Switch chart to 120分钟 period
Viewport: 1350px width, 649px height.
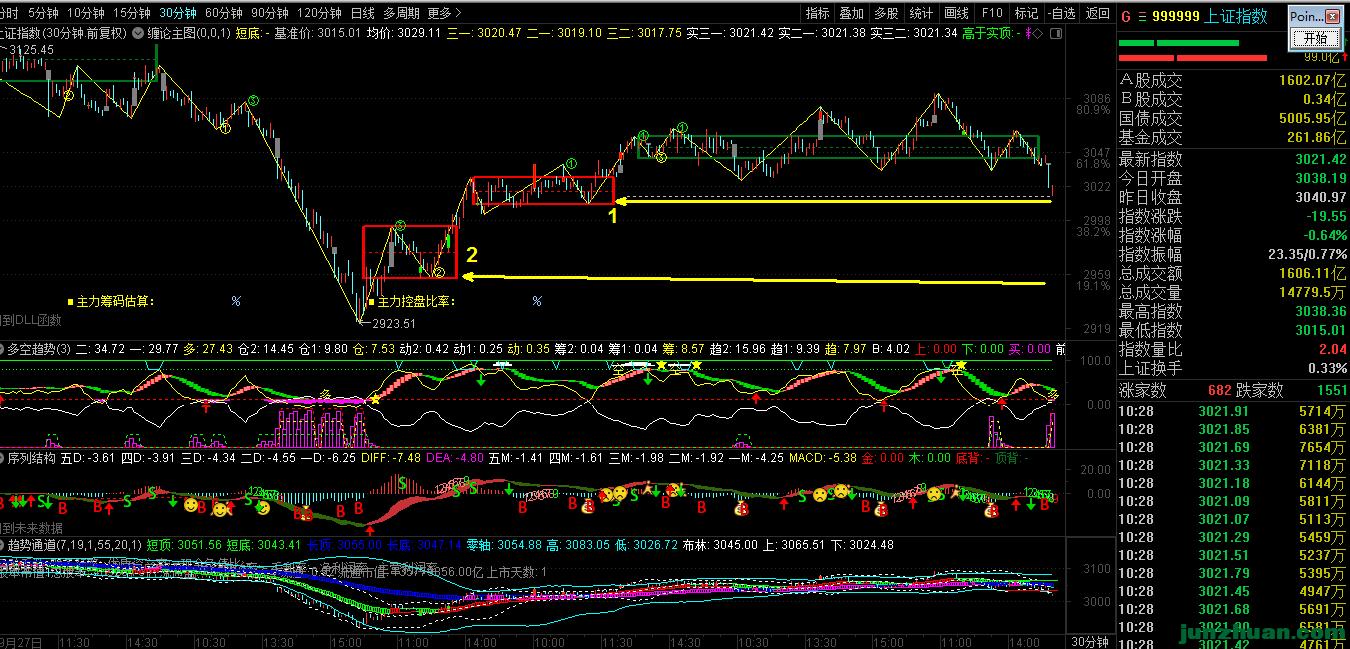319,13
